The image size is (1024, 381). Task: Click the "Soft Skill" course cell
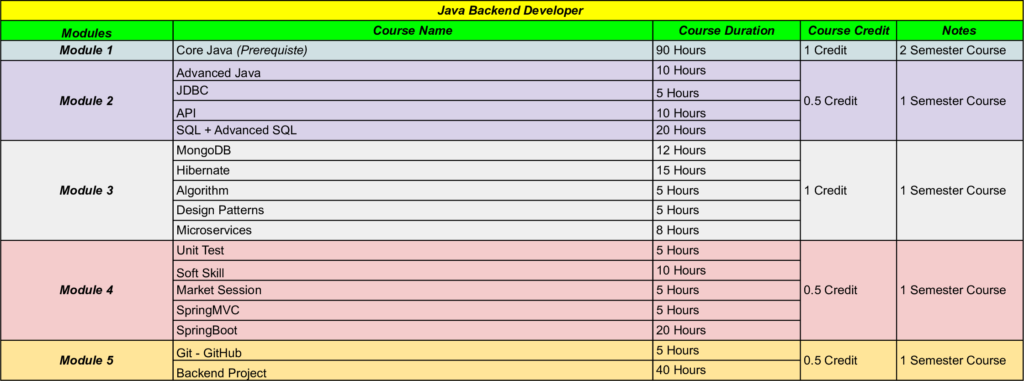(x=413, y=271)
